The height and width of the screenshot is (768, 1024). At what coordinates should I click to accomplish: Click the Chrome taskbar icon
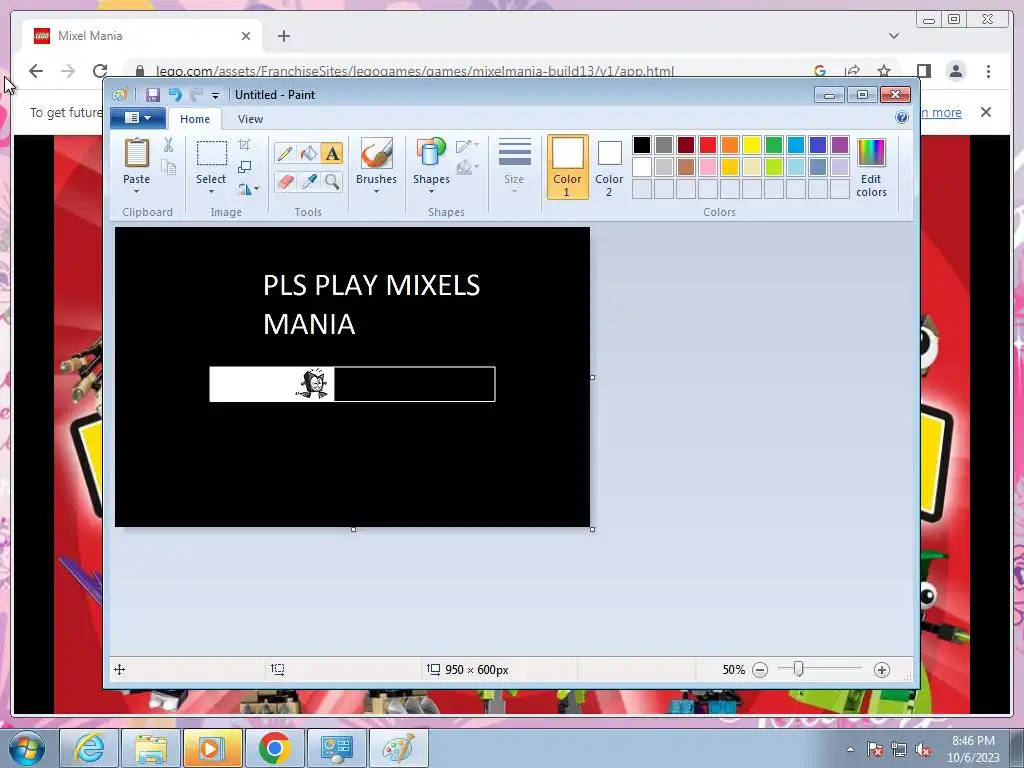[274, 748]
